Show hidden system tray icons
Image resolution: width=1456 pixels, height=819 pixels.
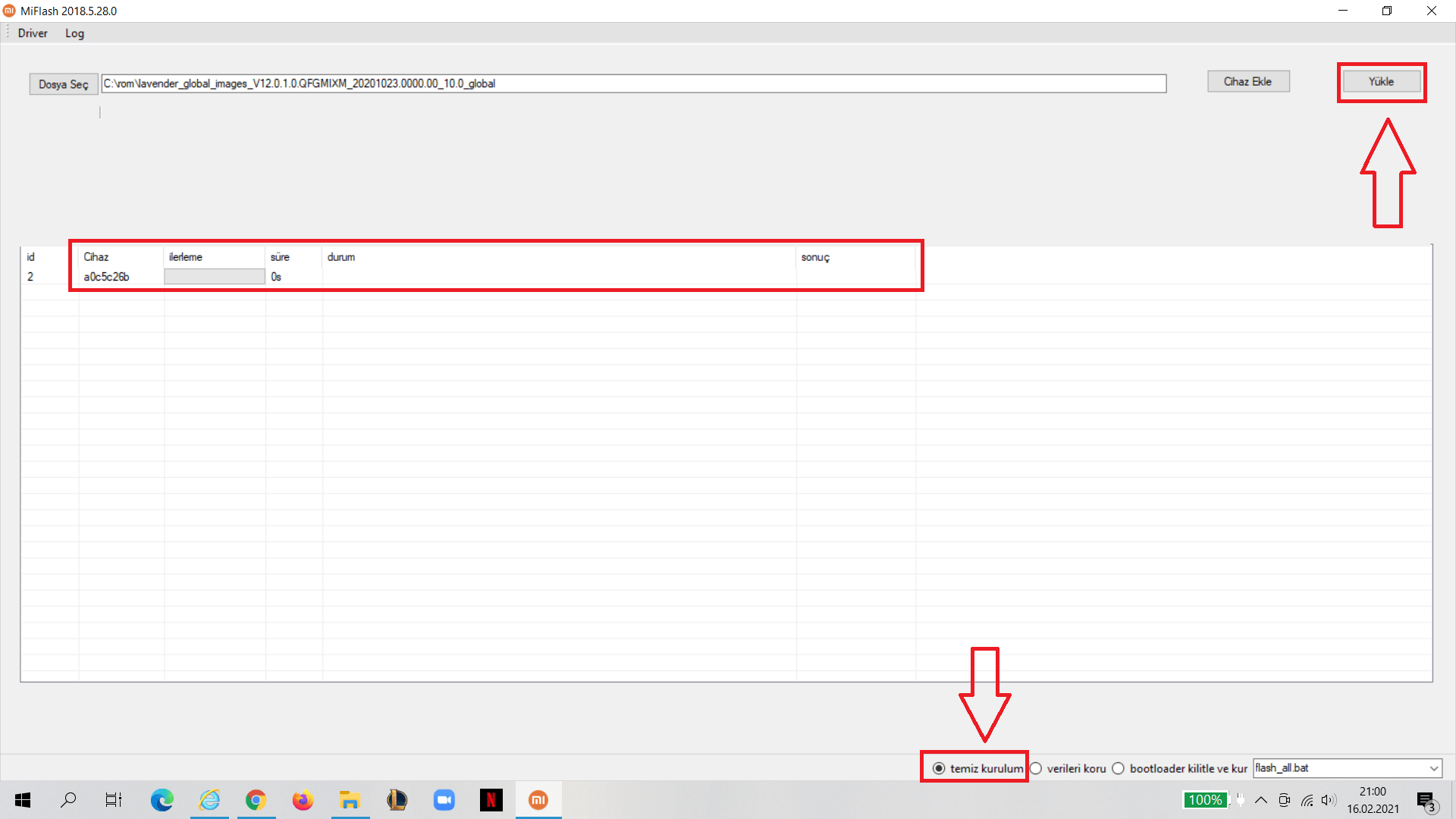(1261, 800)
